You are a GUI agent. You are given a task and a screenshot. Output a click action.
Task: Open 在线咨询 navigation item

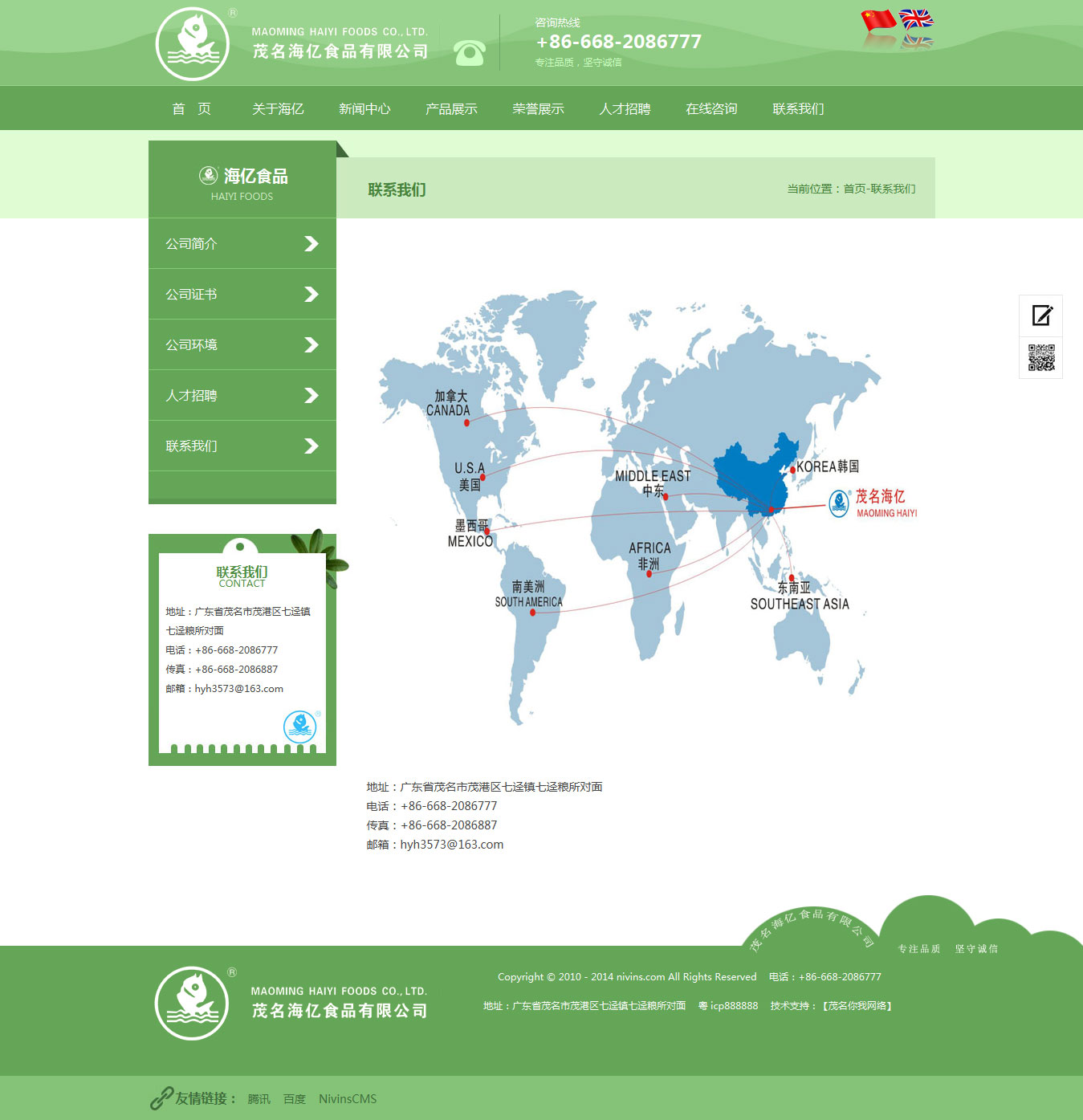click(x=711, y=109)
